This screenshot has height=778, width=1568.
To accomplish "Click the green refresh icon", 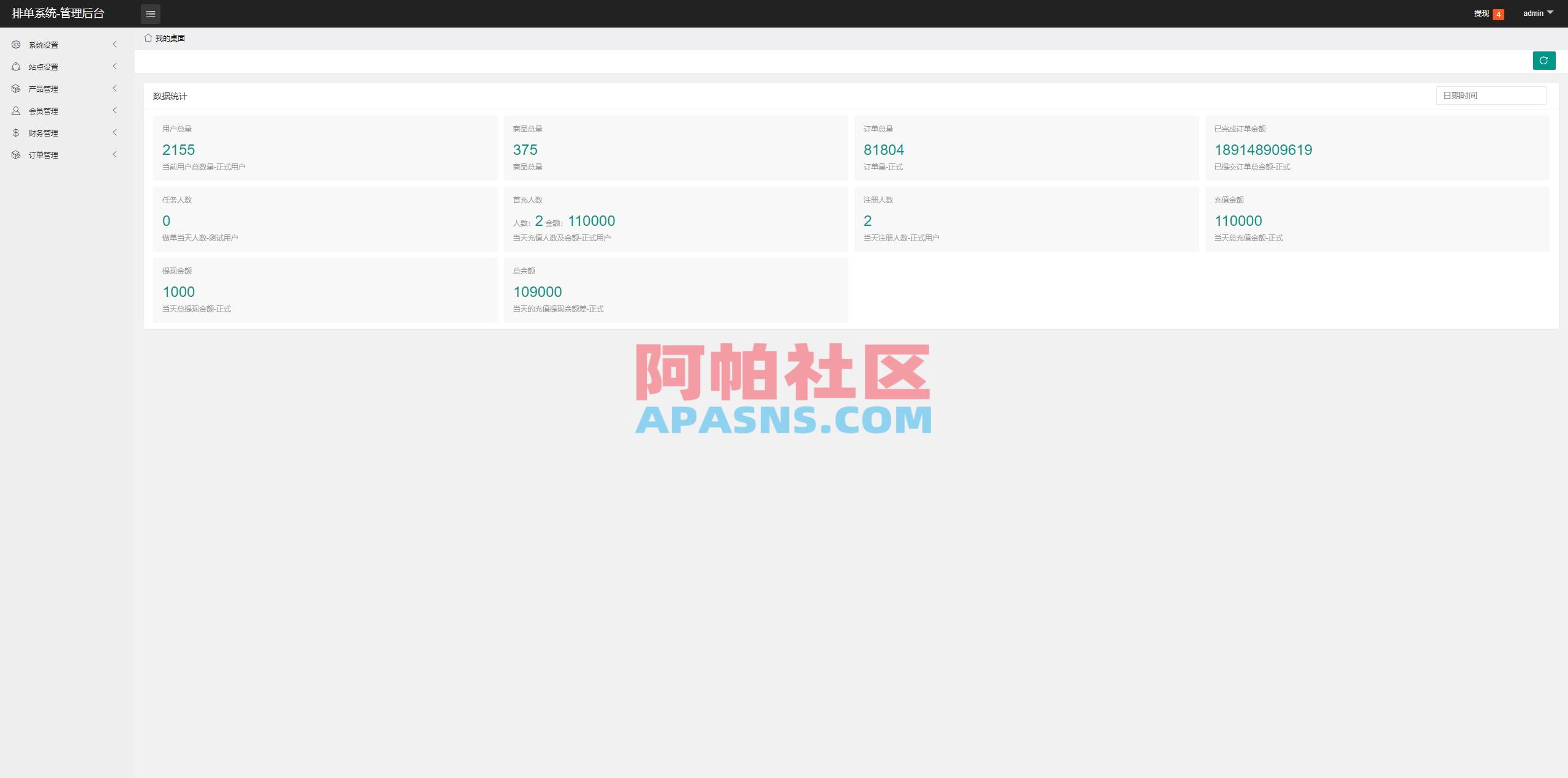I will [1543, 61].
